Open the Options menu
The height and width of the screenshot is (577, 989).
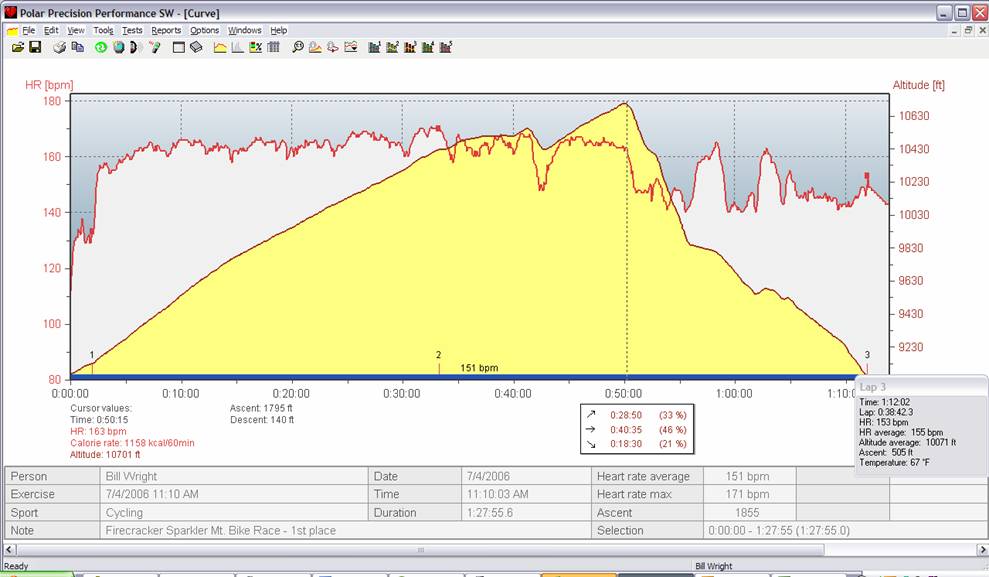point(205,30)
